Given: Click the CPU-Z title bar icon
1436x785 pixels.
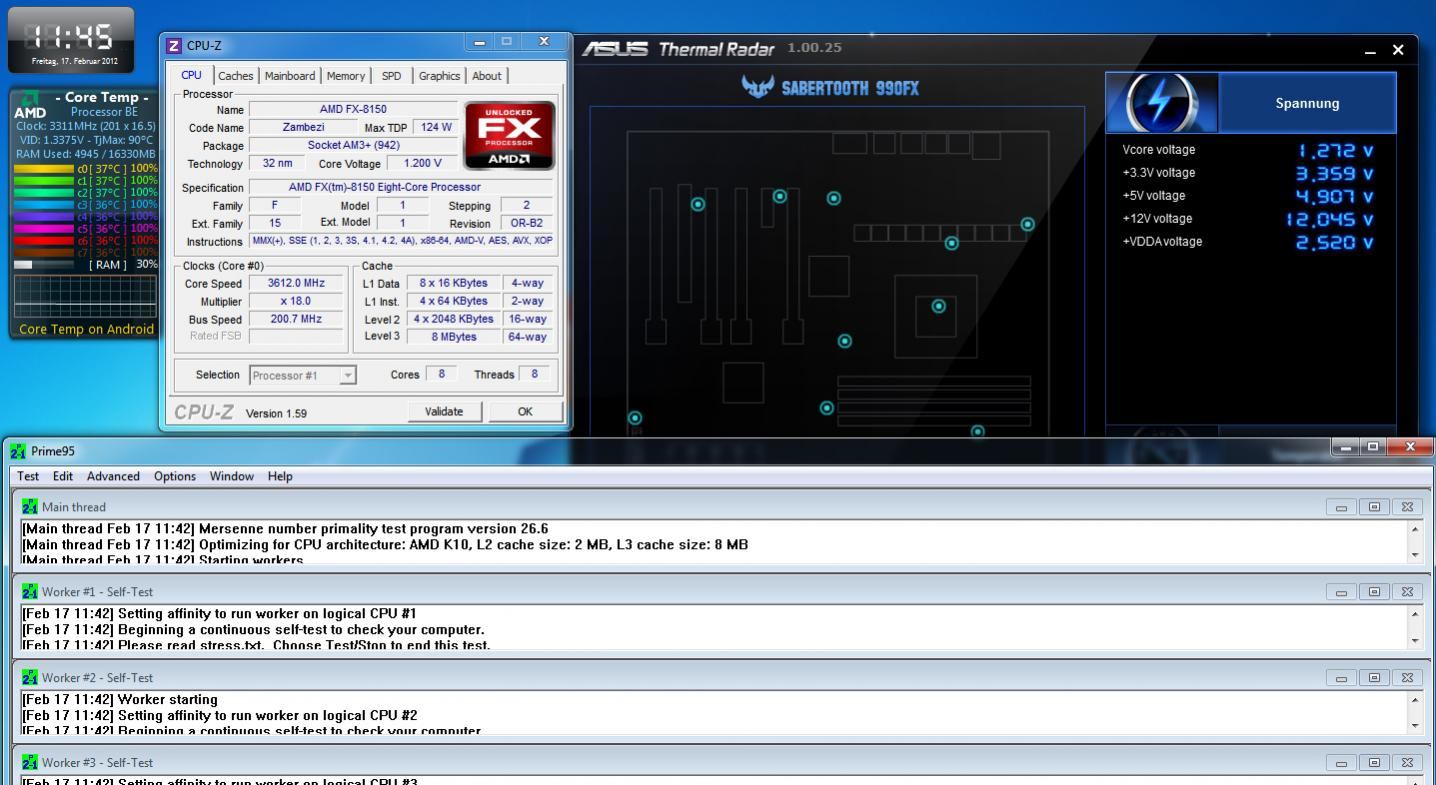Looking at the screenshot, I should pos(174,45).
